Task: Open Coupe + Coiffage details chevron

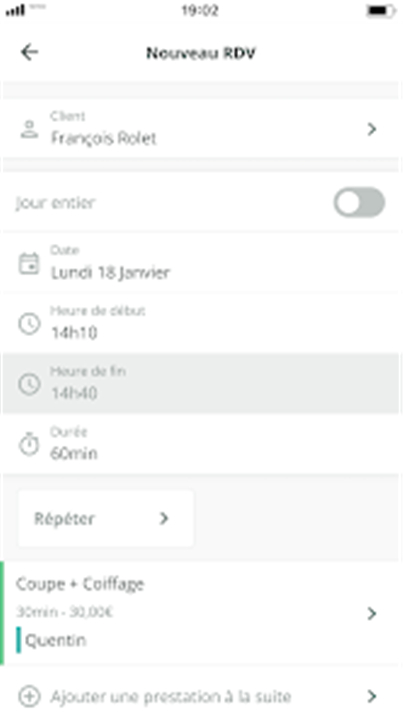Action: click(x=372, y=613)
